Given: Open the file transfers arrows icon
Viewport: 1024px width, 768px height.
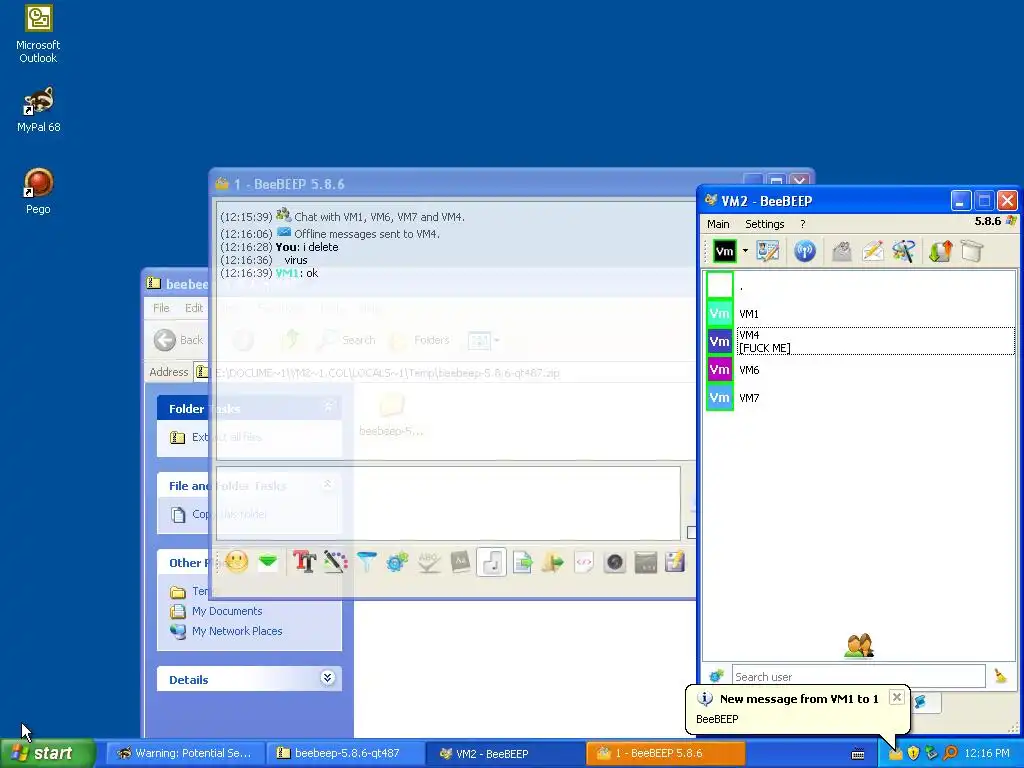Looking at the screenshot, I should (940, 251).
